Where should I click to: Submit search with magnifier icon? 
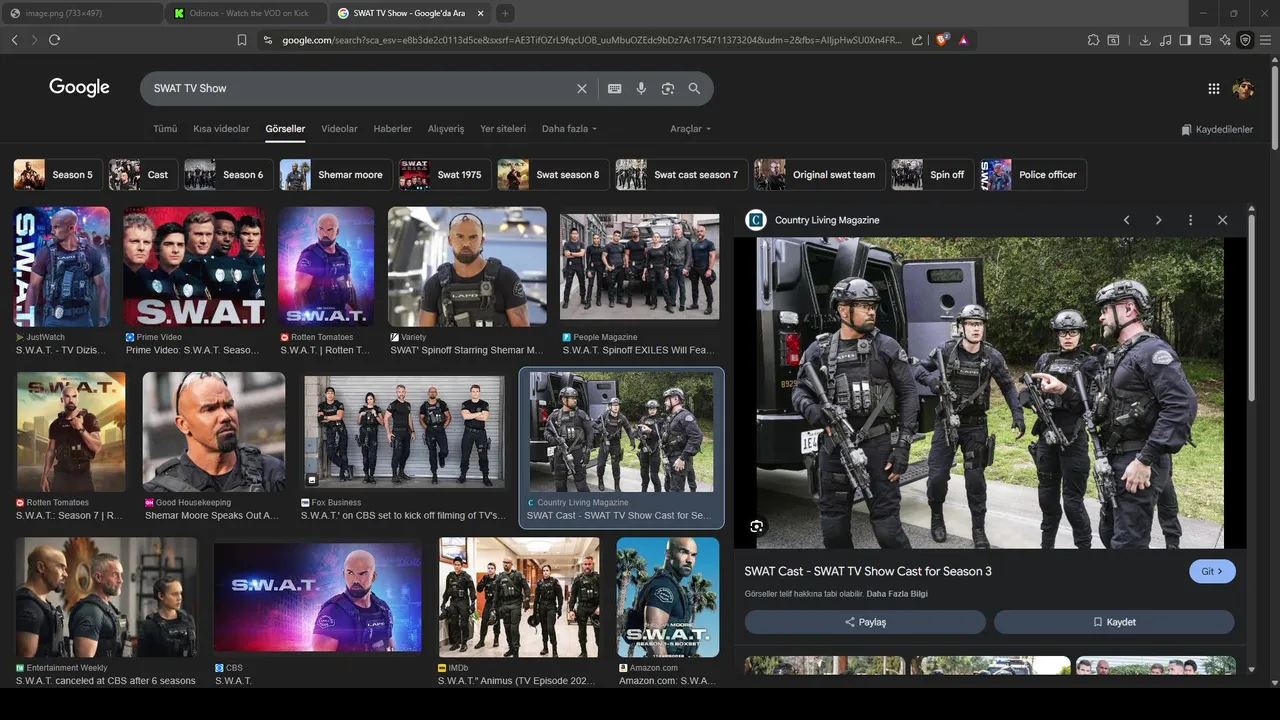click(694, 88)
